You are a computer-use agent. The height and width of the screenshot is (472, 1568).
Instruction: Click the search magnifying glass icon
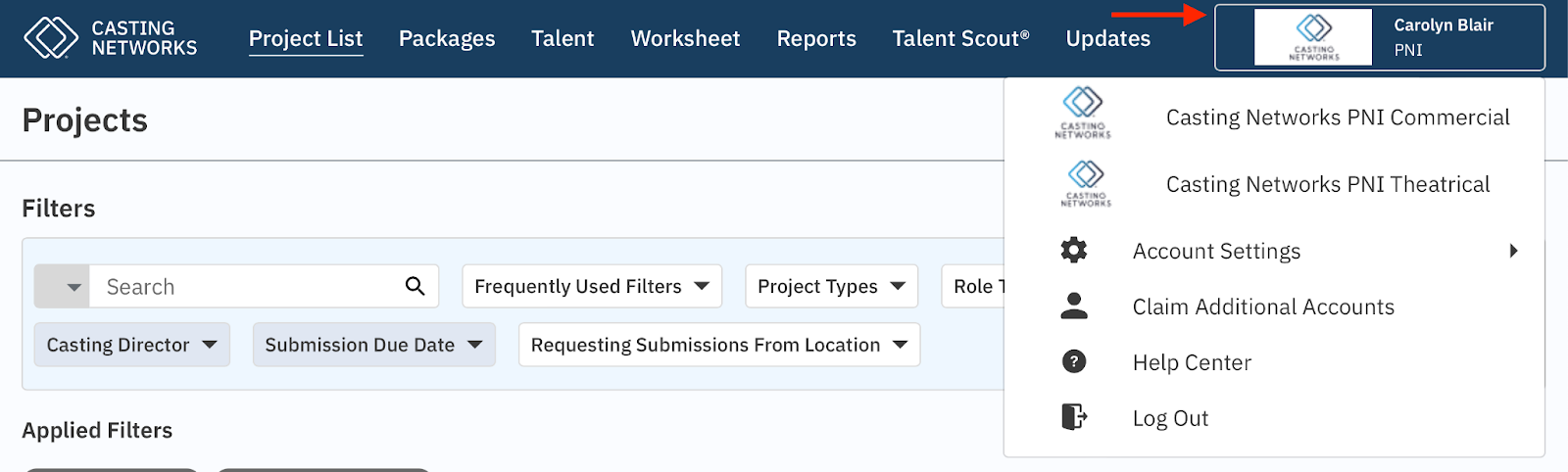point(415,286)
